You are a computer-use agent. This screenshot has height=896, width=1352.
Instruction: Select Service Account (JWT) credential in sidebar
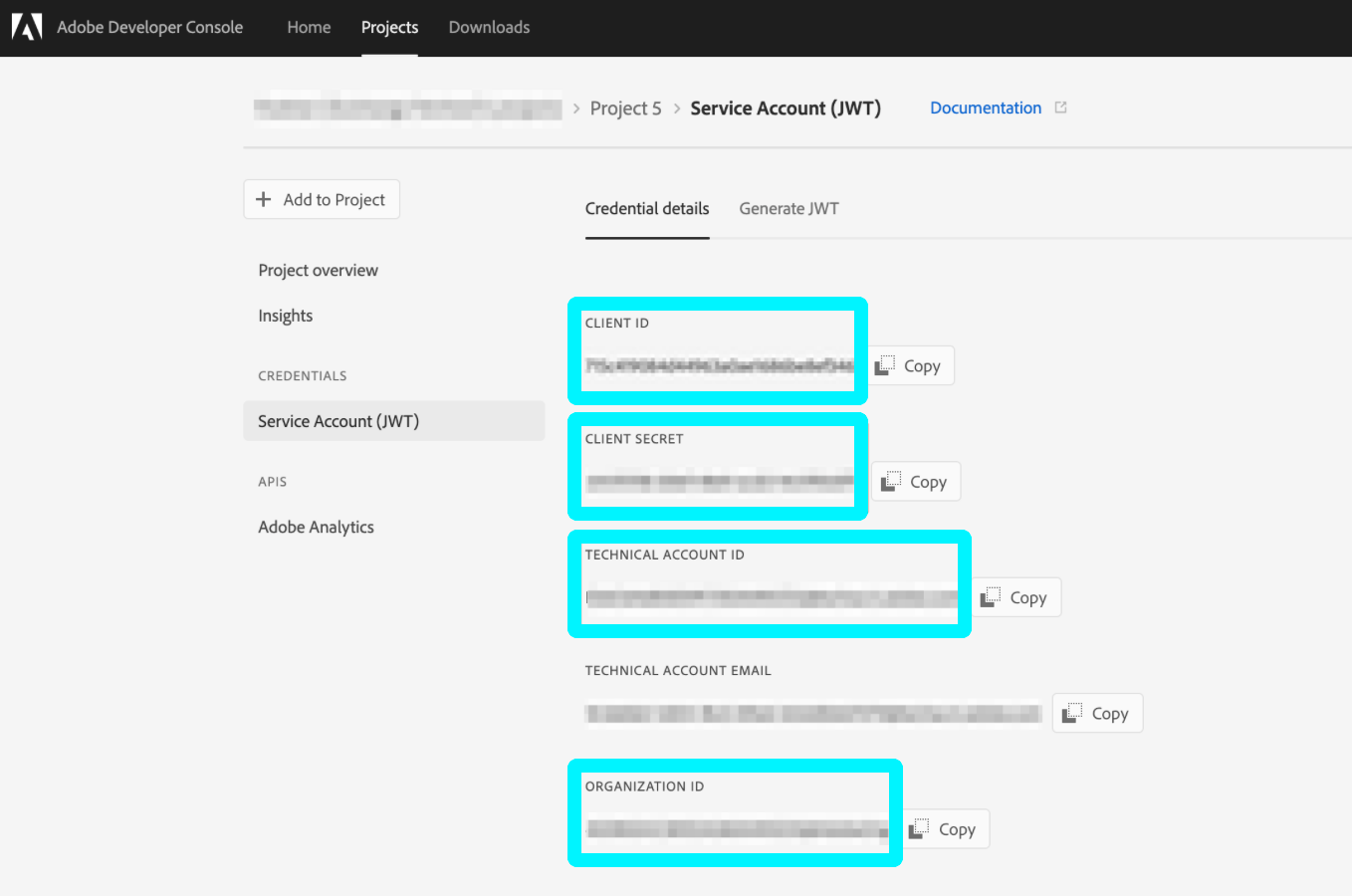pos(338,421)
